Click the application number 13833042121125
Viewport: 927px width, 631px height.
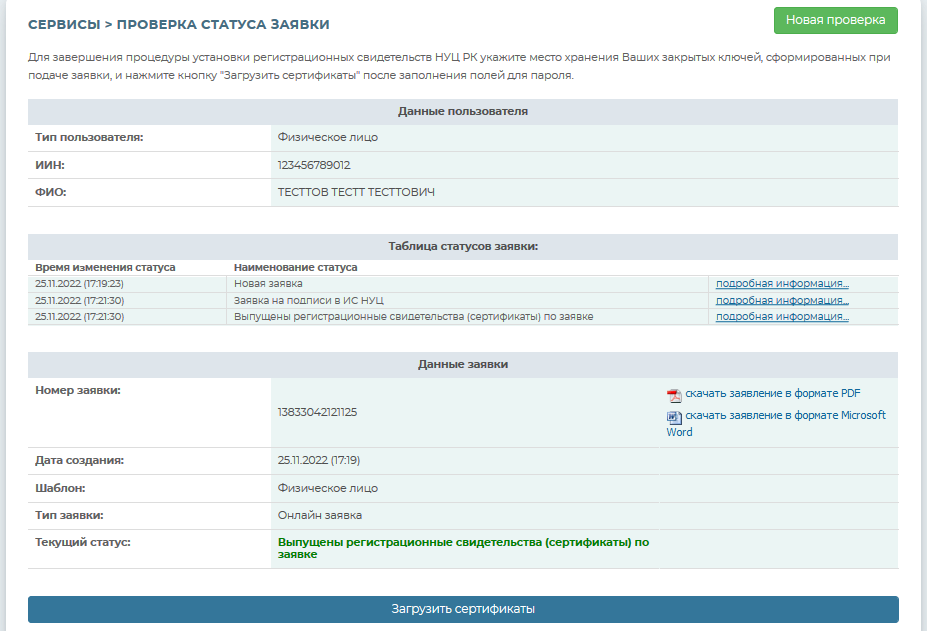[317, 412]
